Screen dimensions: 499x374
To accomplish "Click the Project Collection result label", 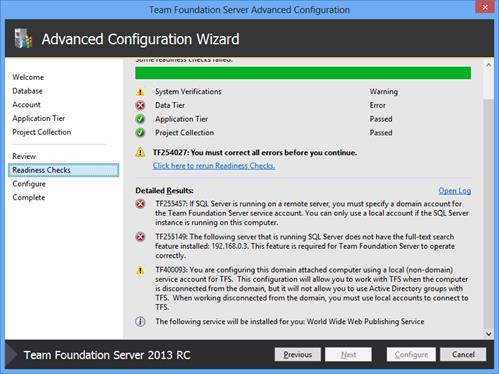I will click(x=184, y=132).
